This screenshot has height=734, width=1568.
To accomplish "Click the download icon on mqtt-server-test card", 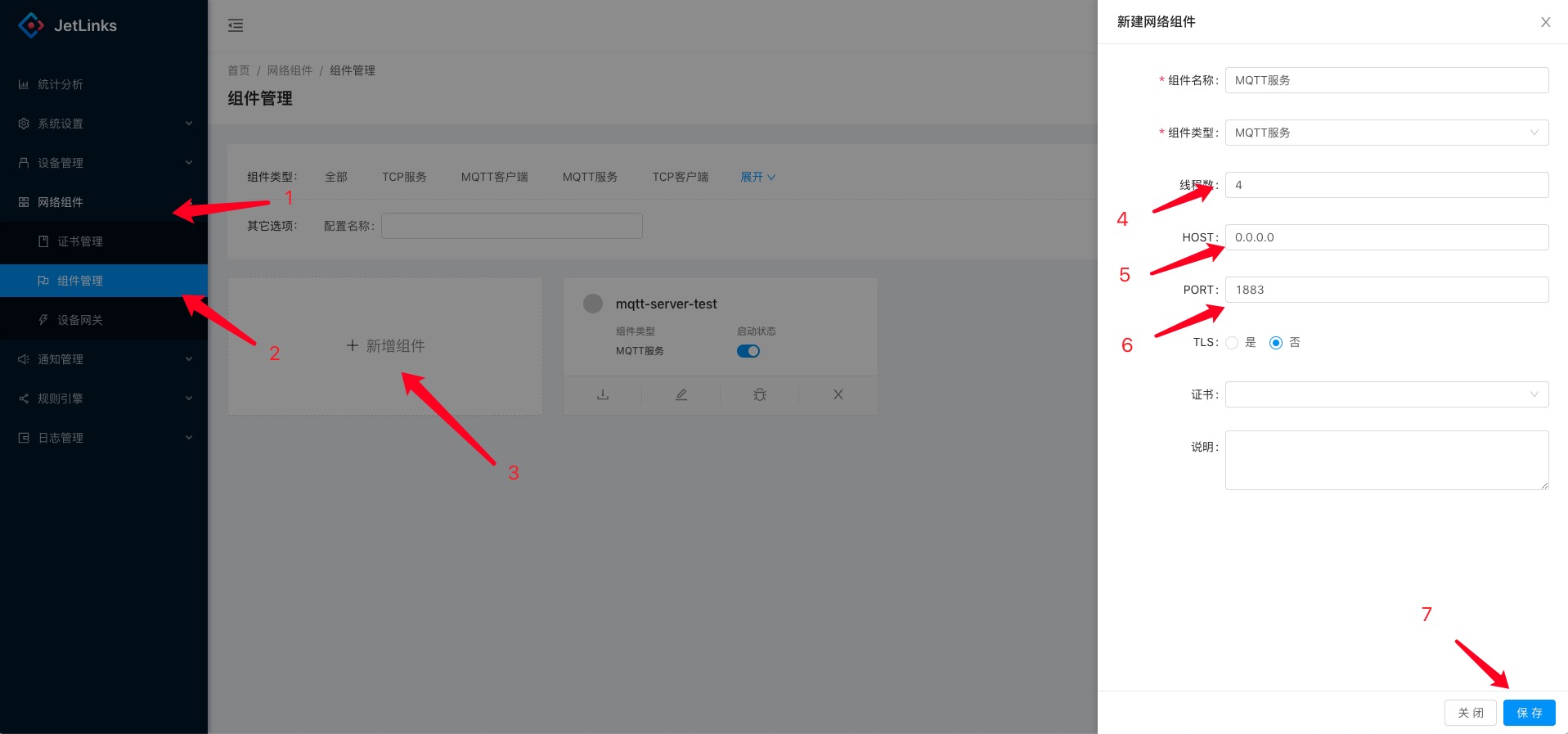I will pyautogui.click(x=603, y=394).
